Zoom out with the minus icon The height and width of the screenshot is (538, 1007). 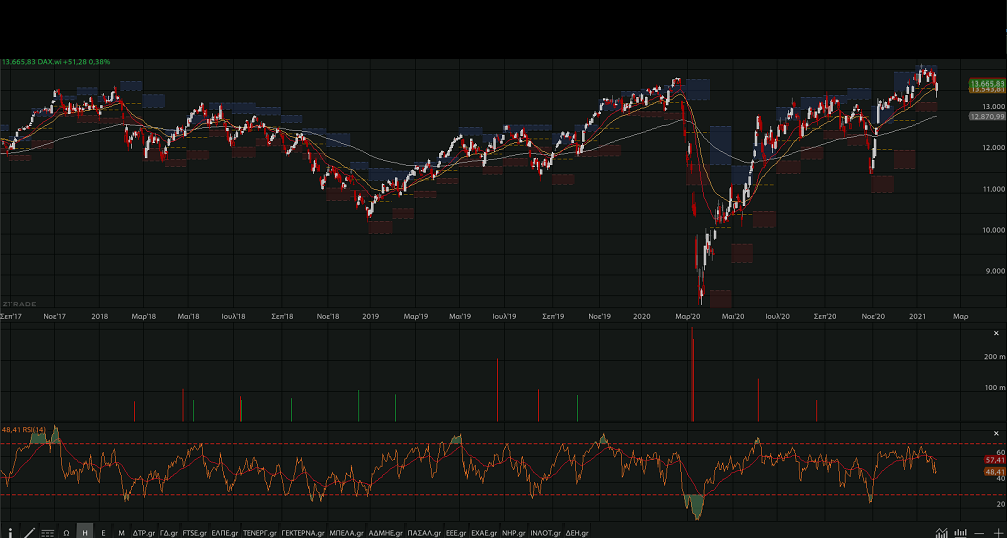(x=980, y=533)
